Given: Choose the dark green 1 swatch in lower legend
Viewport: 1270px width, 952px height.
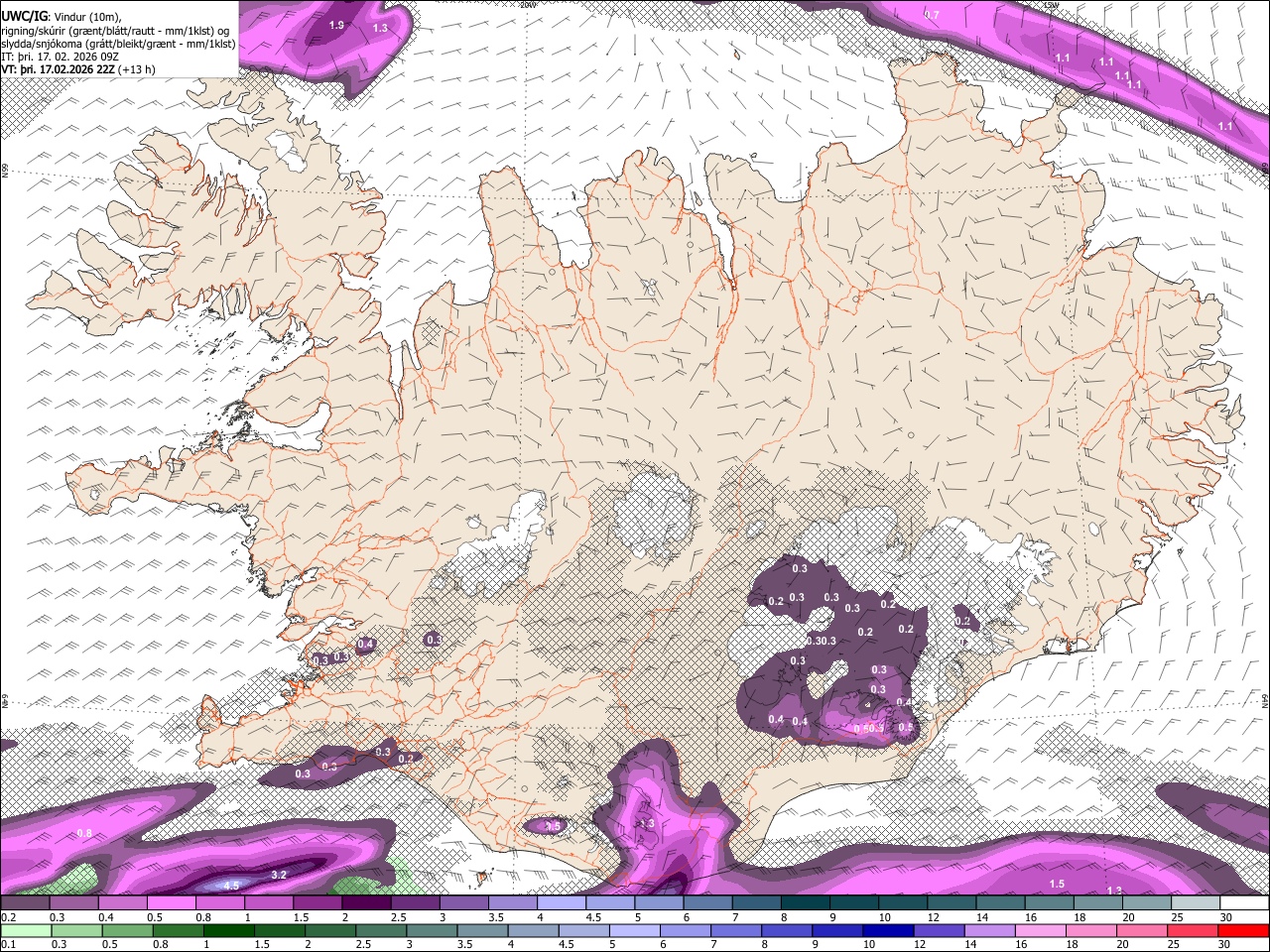Looking at the screenshot, I should [228, 931].
